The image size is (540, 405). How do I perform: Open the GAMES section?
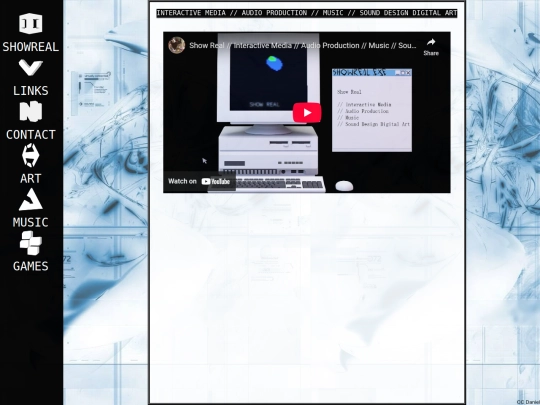[x=31, y=266]
